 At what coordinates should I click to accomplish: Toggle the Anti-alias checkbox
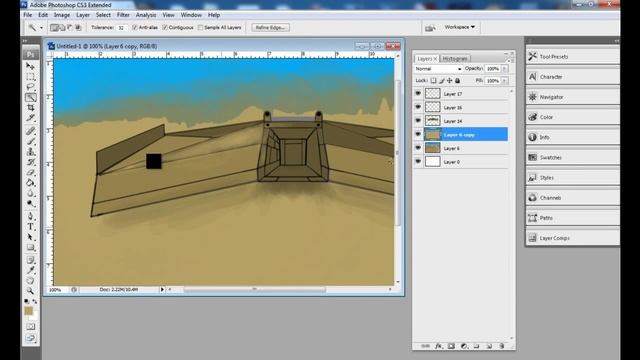coord(135,27)
